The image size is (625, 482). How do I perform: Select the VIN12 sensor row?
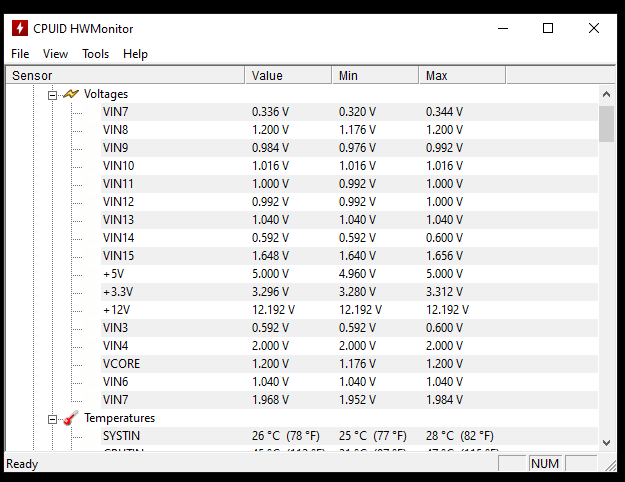tap(349, 202)
